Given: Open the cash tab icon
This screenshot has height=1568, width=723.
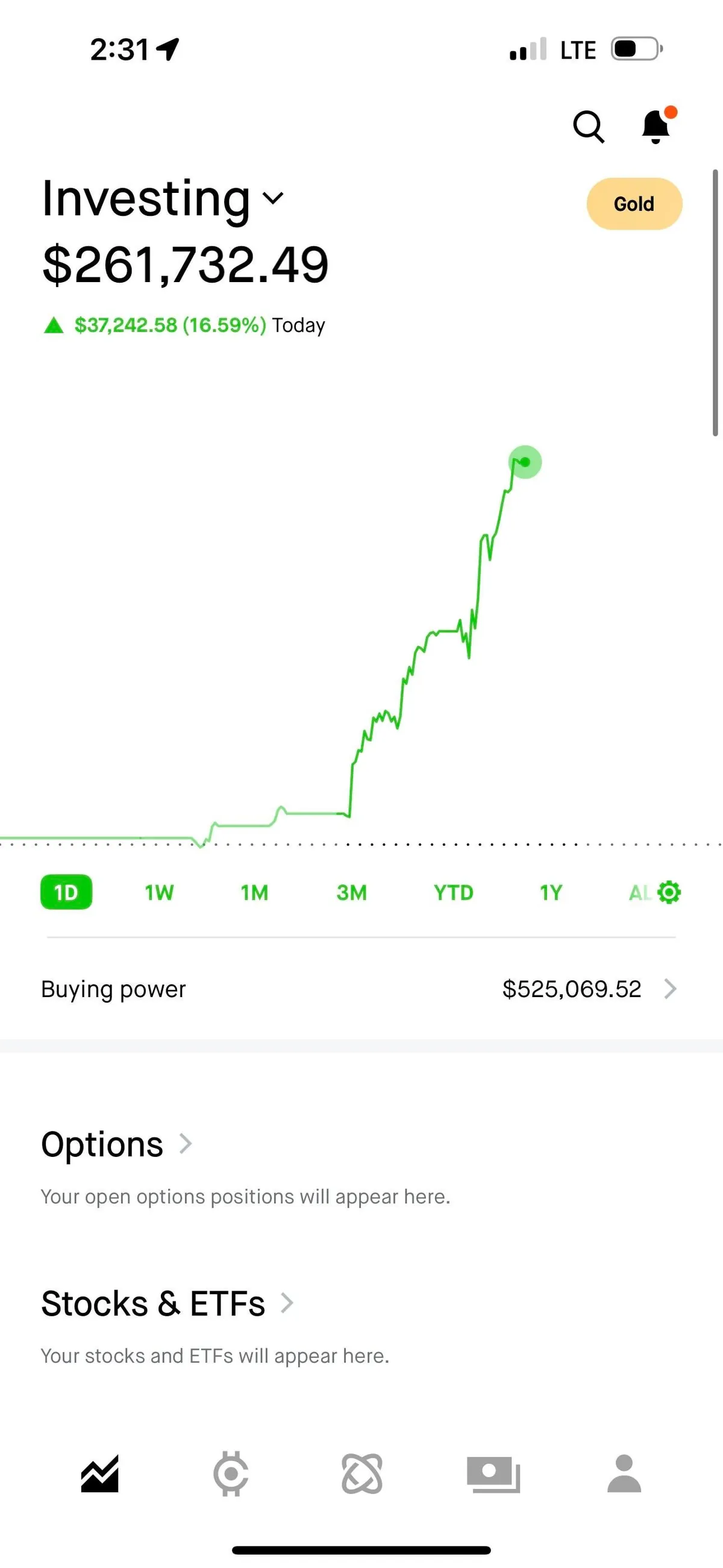Looking at the screenshot, I should [x=493, y=1473].
